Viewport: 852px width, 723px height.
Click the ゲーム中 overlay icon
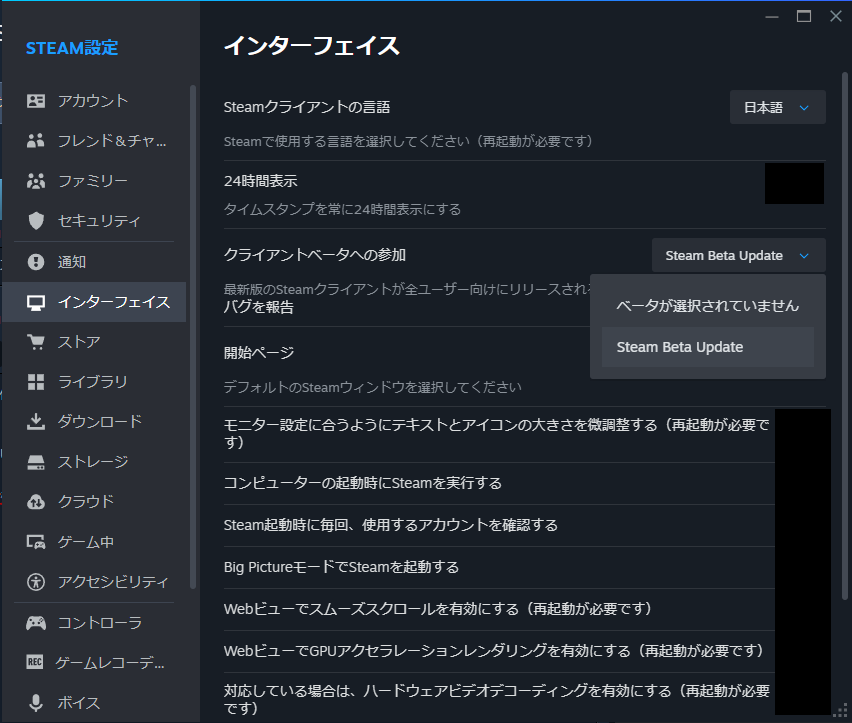pos(36,542)
